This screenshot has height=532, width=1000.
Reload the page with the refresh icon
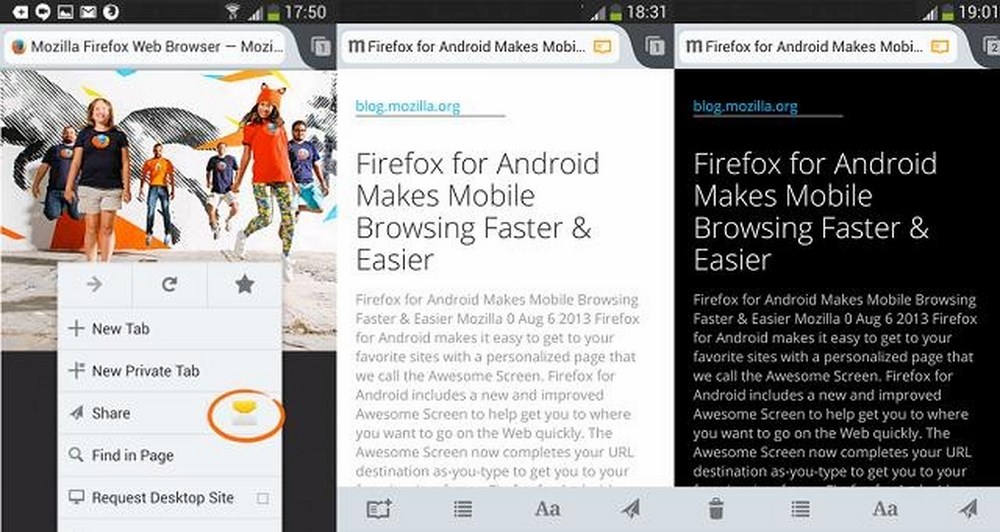pyautogui.click(x=169, y=284)
